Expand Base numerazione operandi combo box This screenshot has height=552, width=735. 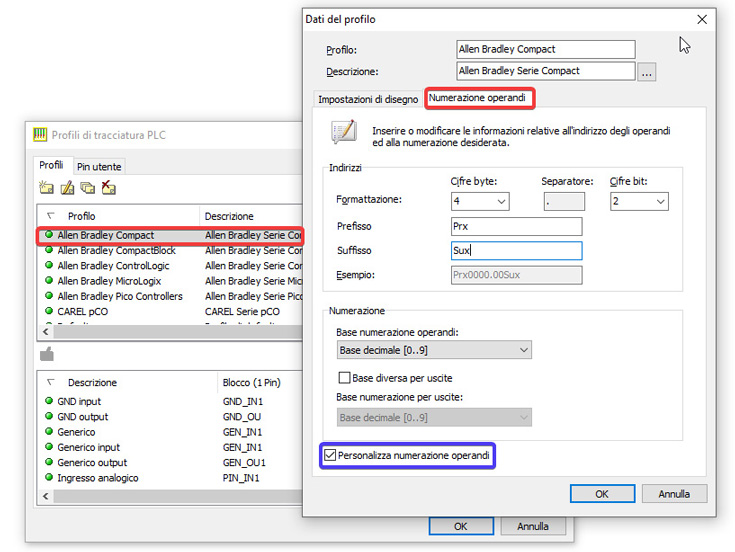pos(434,350)
